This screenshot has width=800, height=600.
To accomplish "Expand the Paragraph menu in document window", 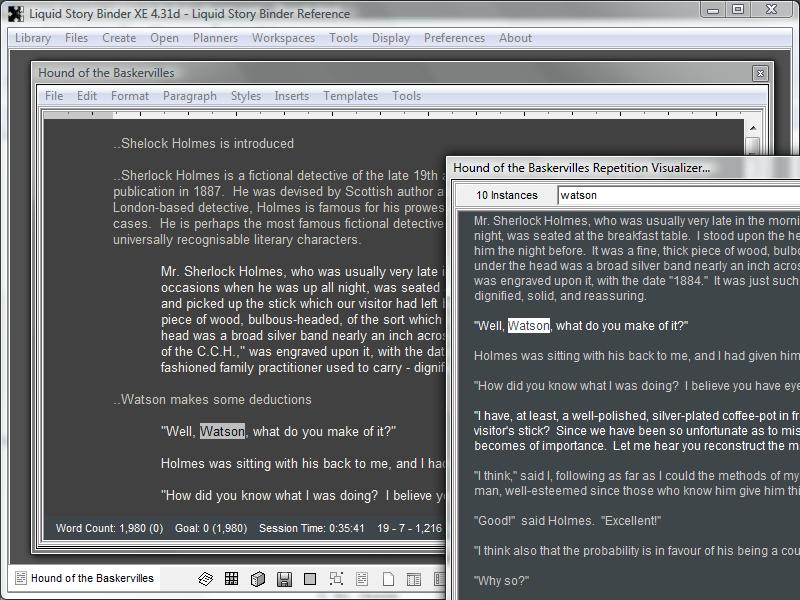I will [x=189, y=96].
